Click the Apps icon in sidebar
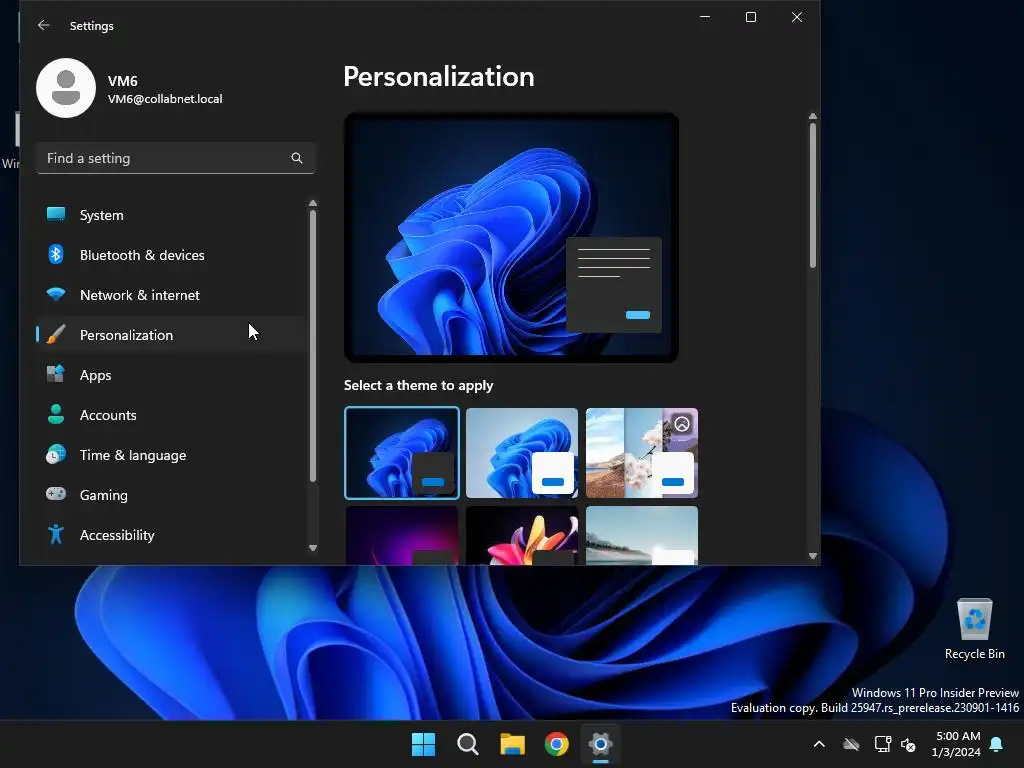 point(56,374)
